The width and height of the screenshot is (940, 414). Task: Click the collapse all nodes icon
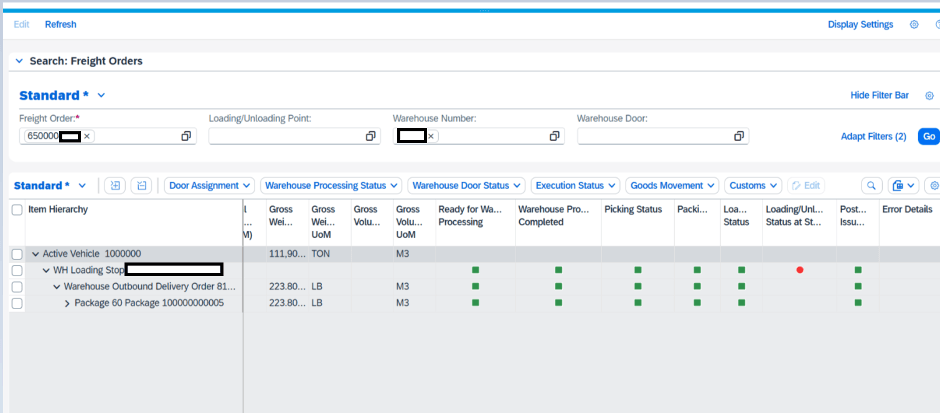[141, 186]
